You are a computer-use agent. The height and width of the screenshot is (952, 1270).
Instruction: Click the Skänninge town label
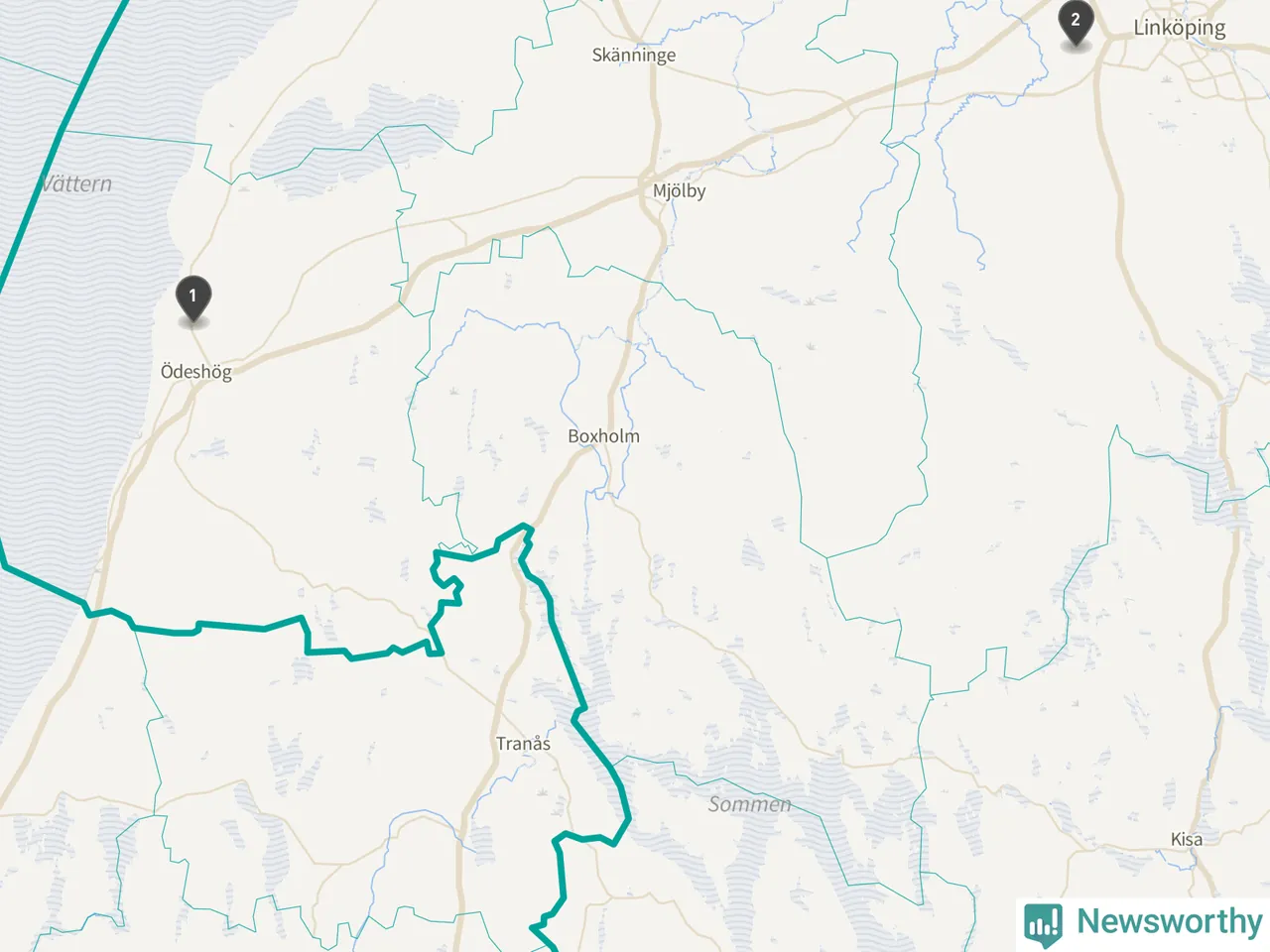coord(634,56)
